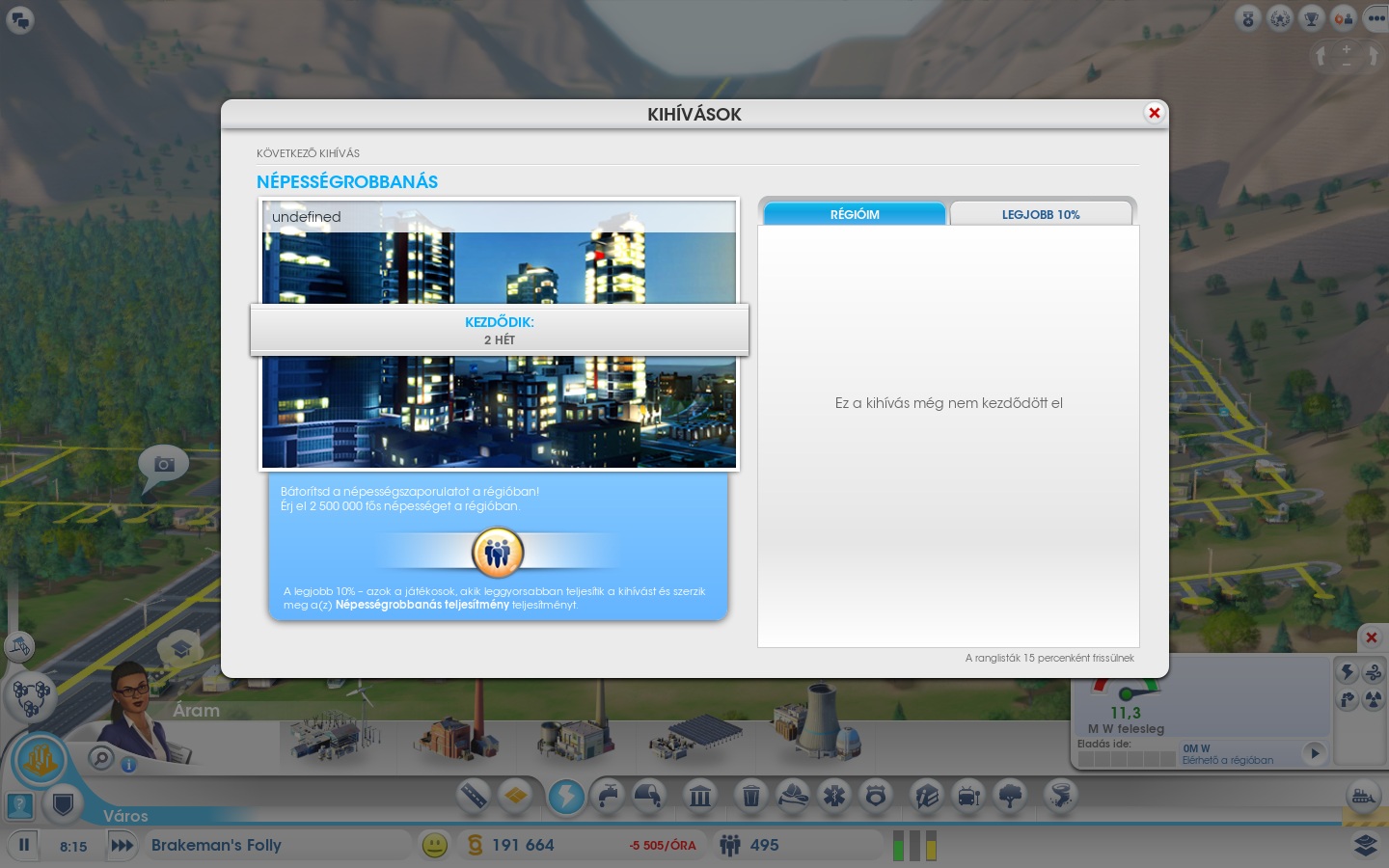Open the Disasters tornado menu
The width and height of the screenshot is (1389, 868).
coord(1059,796)
